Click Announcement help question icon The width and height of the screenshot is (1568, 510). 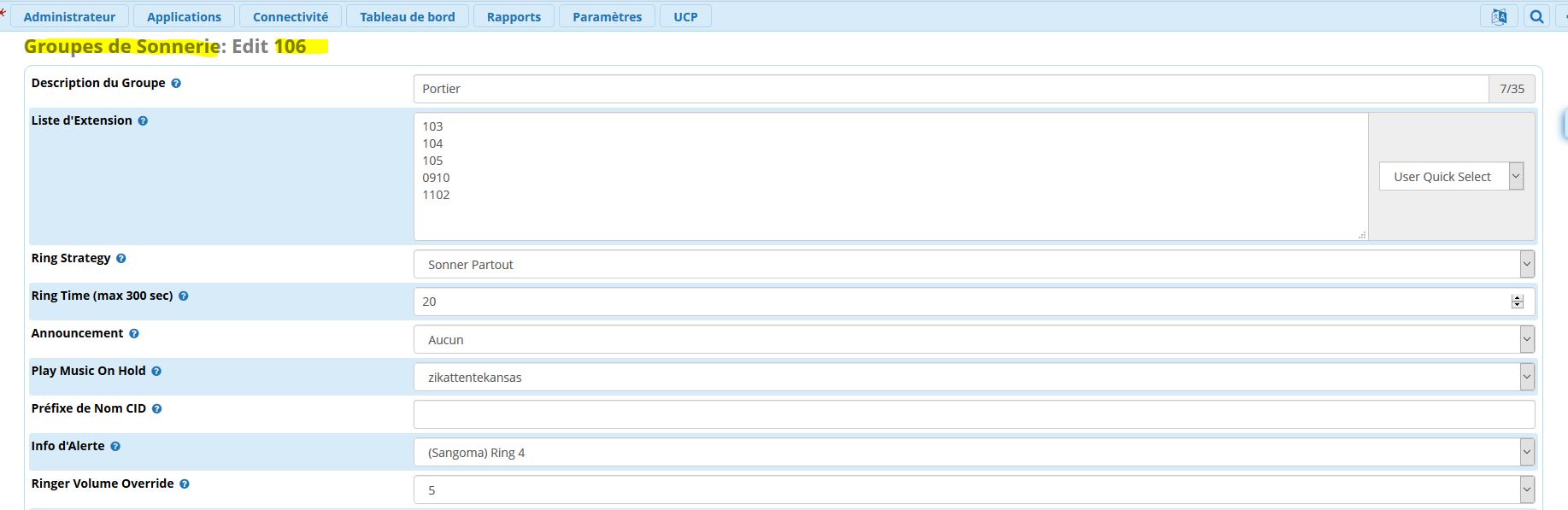pyautogui.click(x=134, y=334)
